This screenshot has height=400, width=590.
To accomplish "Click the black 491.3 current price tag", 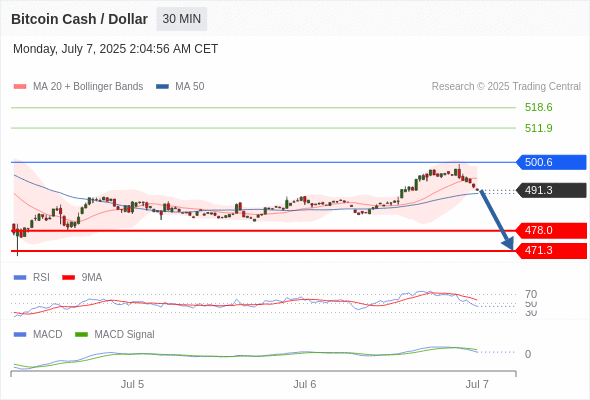I will pos(551,190).
